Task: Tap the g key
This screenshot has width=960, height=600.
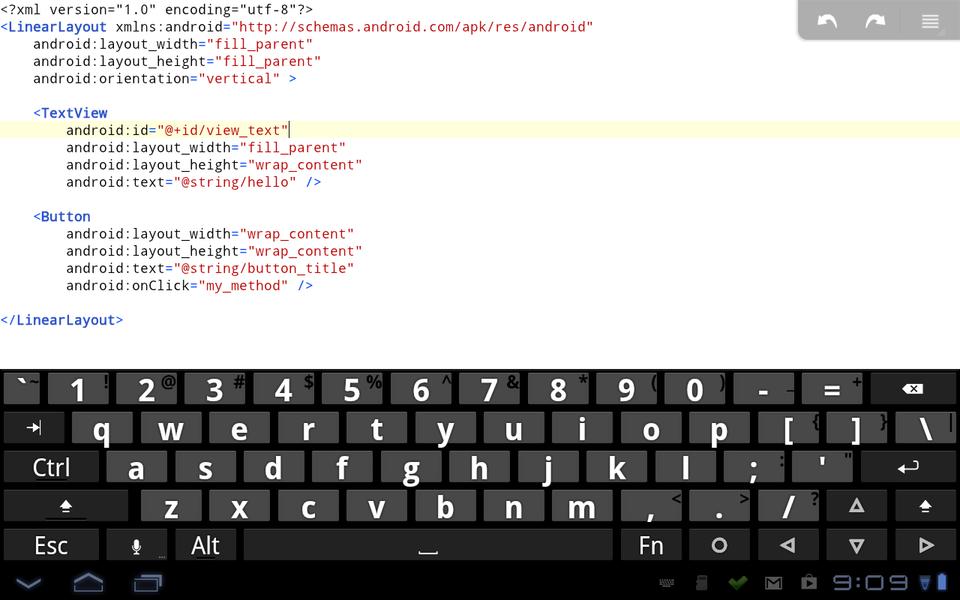Action: pos(411,467)
